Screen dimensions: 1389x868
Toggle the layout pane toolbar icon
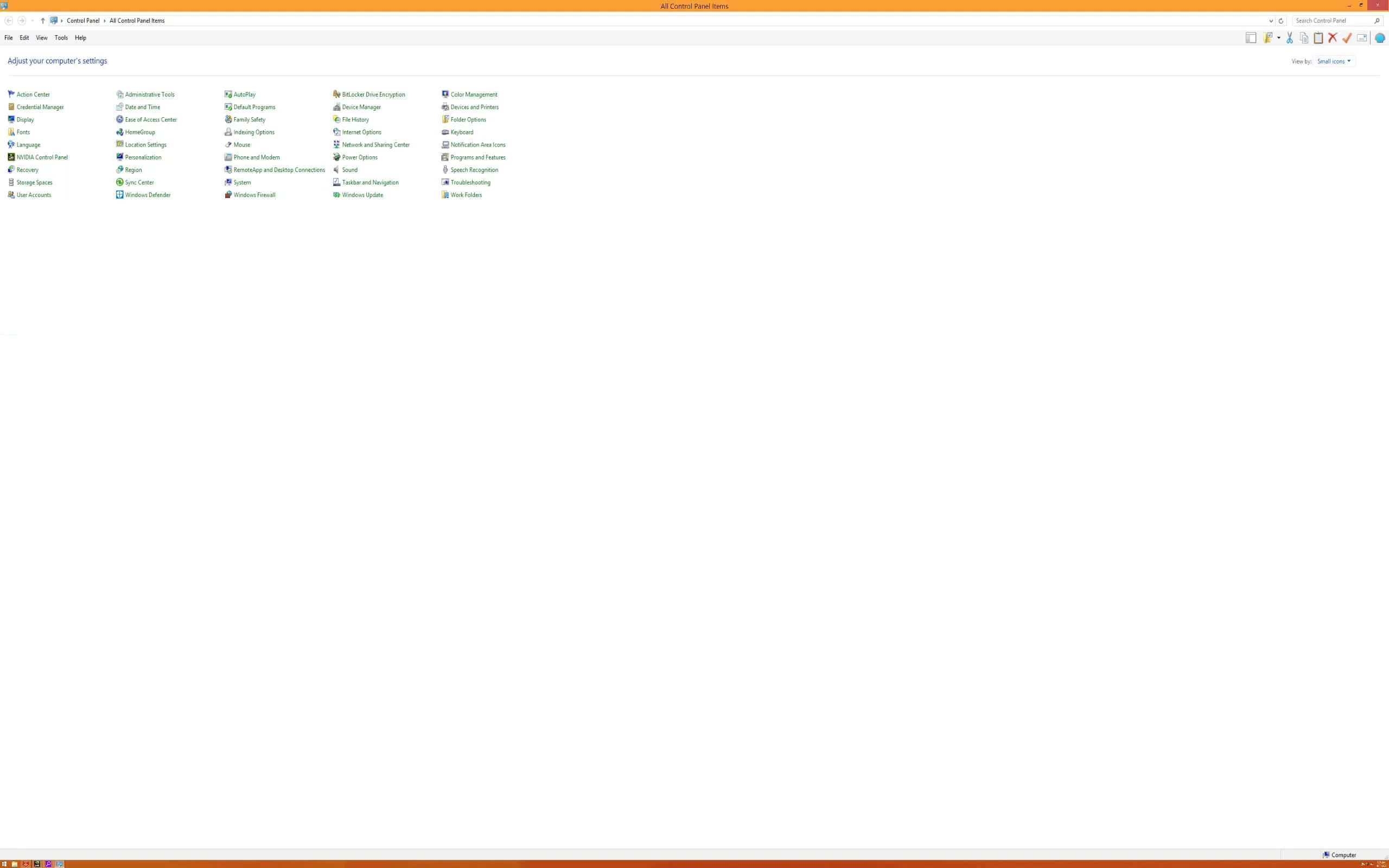pos(1251,38)
